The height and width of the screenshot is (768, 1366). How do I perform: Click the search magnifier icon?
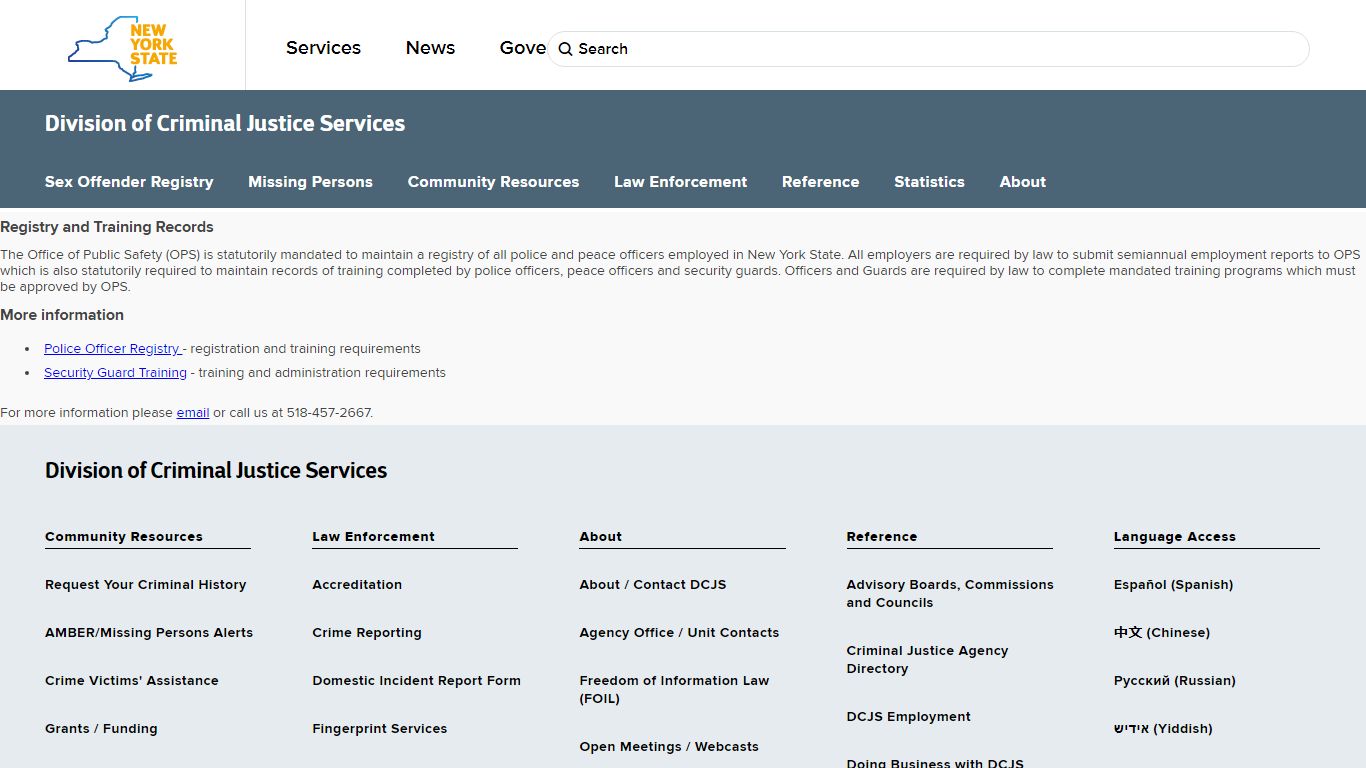(565, 49)
